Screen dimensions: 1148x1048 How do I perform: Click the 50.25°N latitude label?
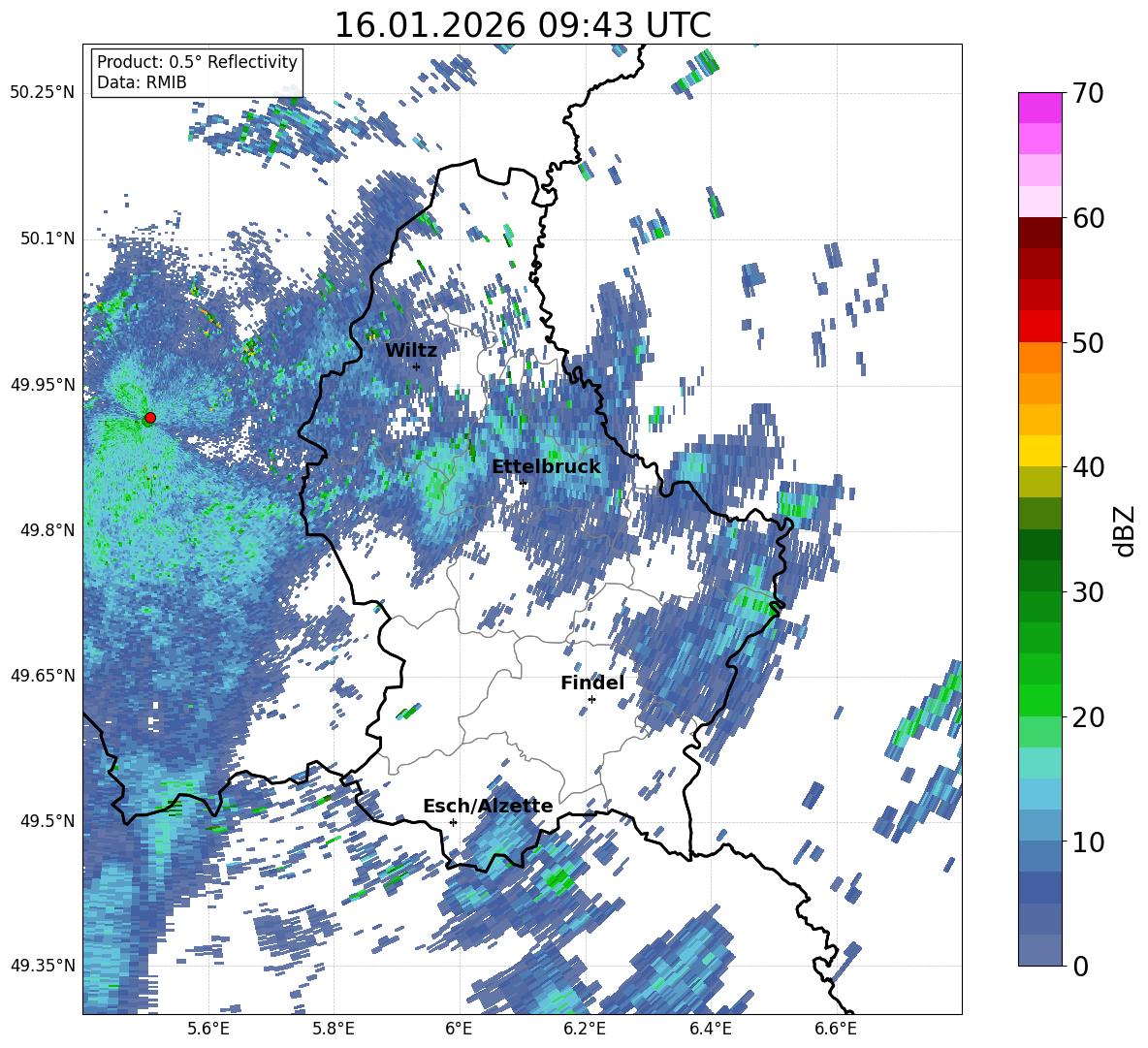pos(43,92)
